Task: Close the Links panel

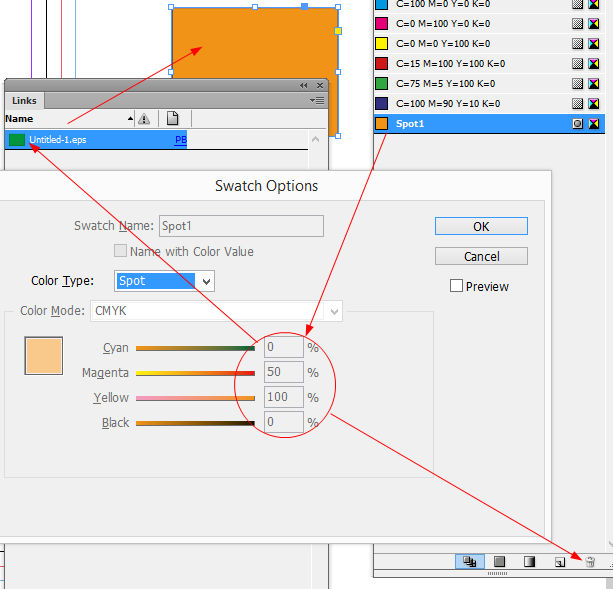Action: 320,85
